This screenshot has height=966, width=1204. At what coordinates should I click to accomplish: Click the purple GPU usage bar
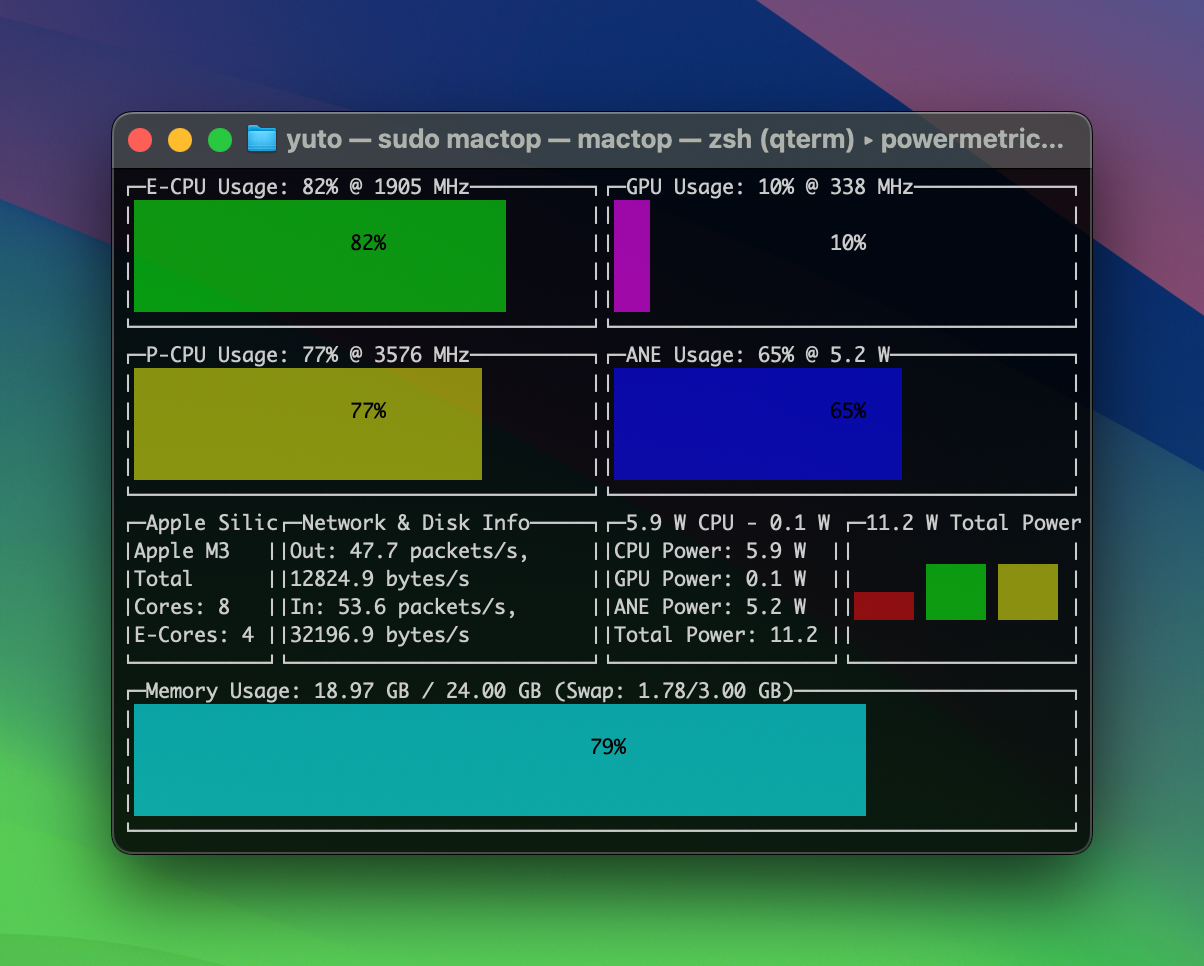click(x=631, y=256)
